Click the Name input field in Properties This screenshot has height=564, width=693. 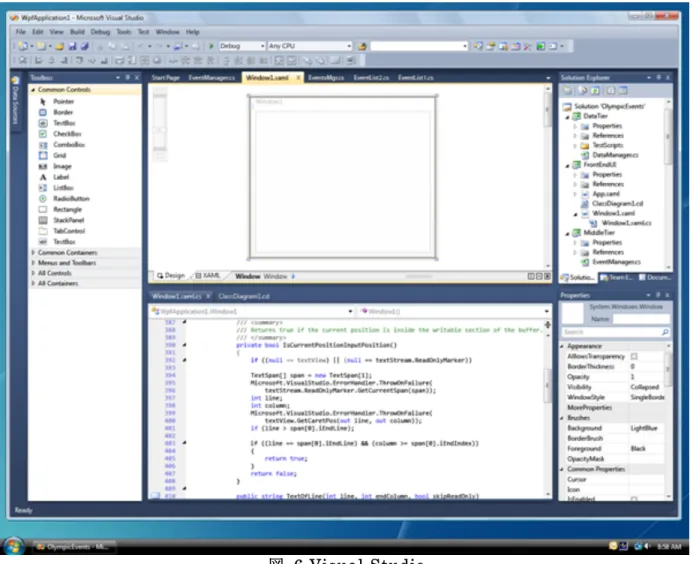click(x=641, y=319)
